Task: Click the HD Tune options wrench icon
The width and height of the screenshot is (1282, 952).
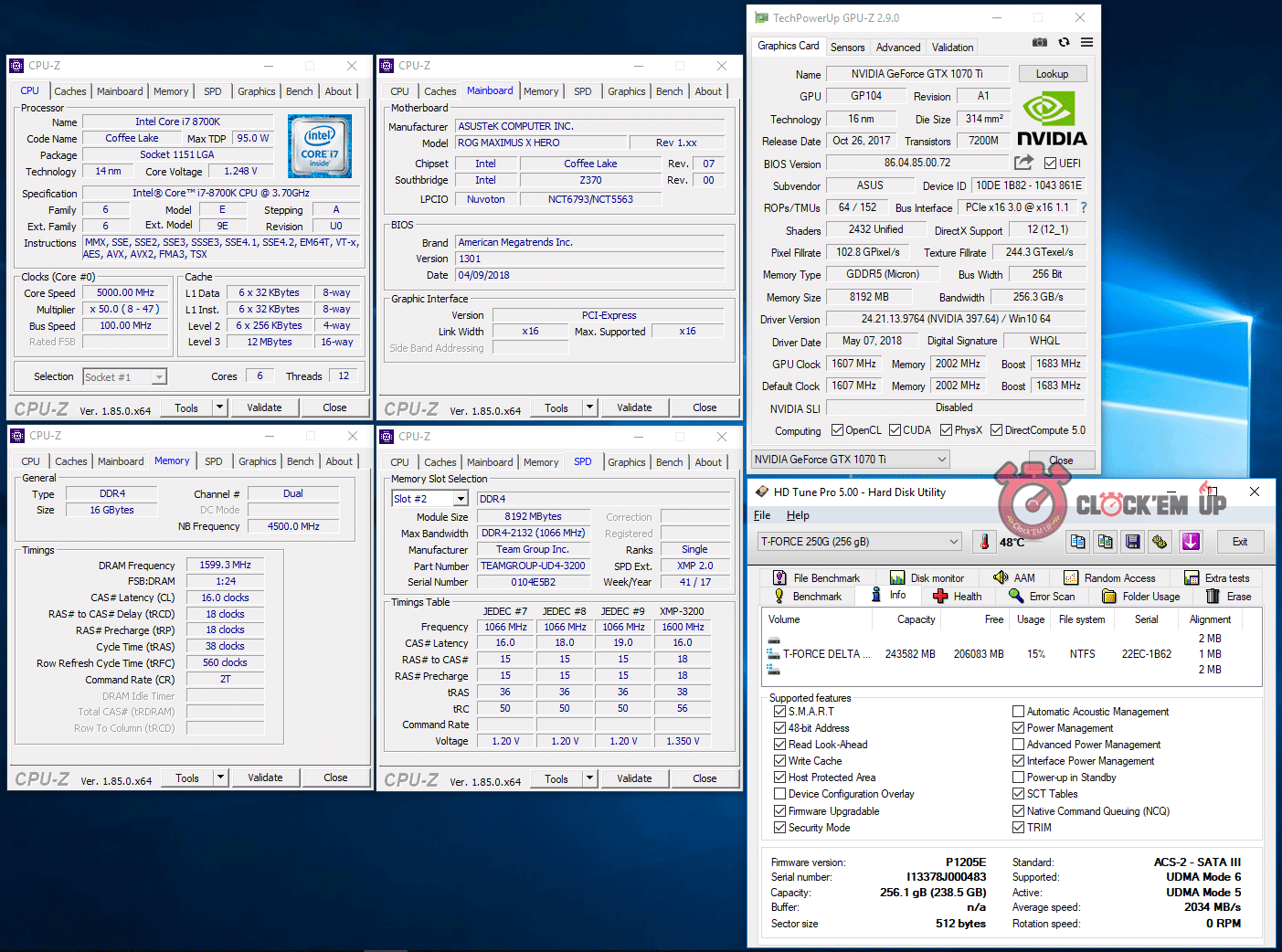Action: [1160, 542]
